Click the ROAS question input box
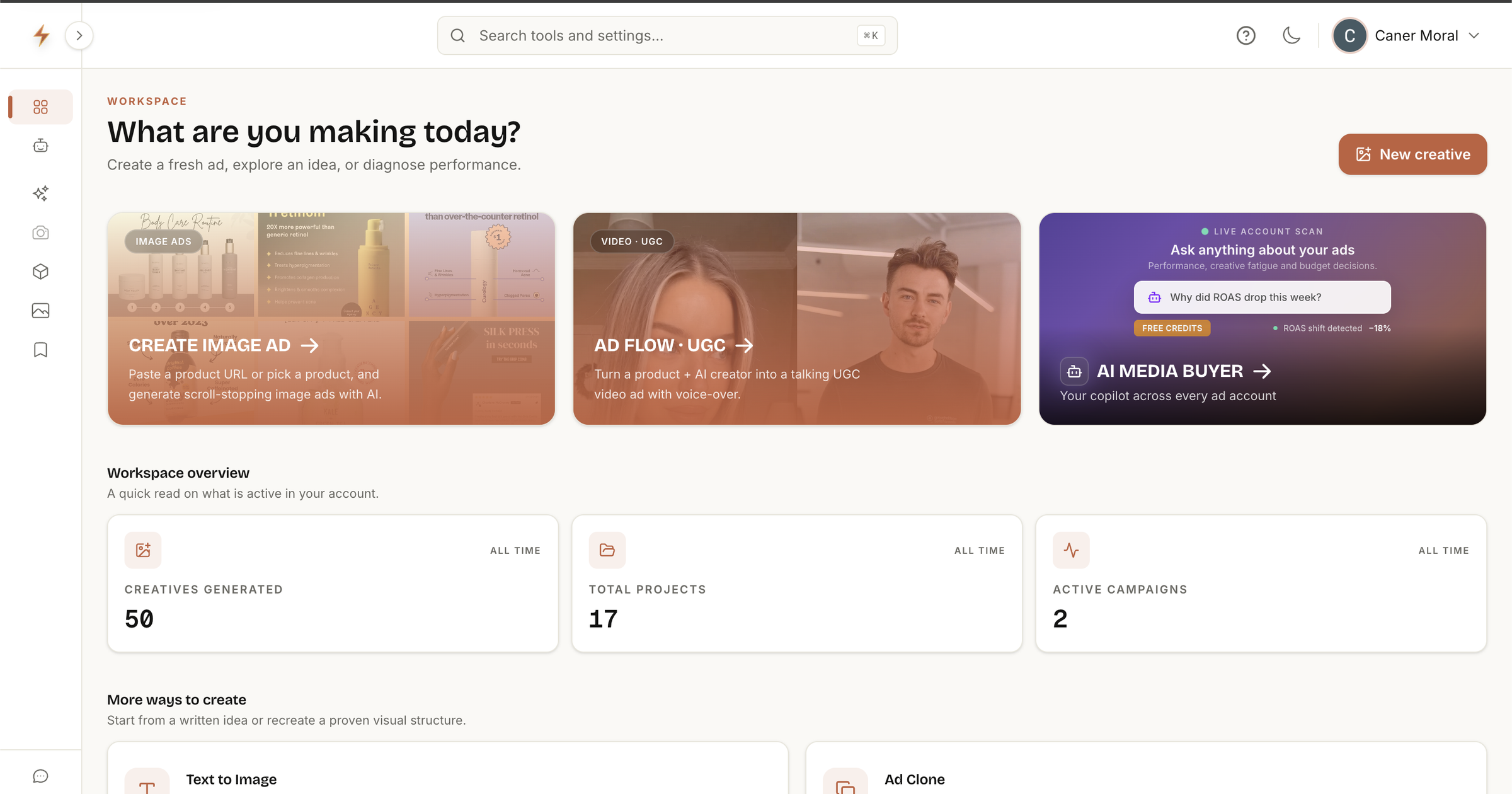1512x794 pixels. pyautogui.click(x=1262, y=297)
